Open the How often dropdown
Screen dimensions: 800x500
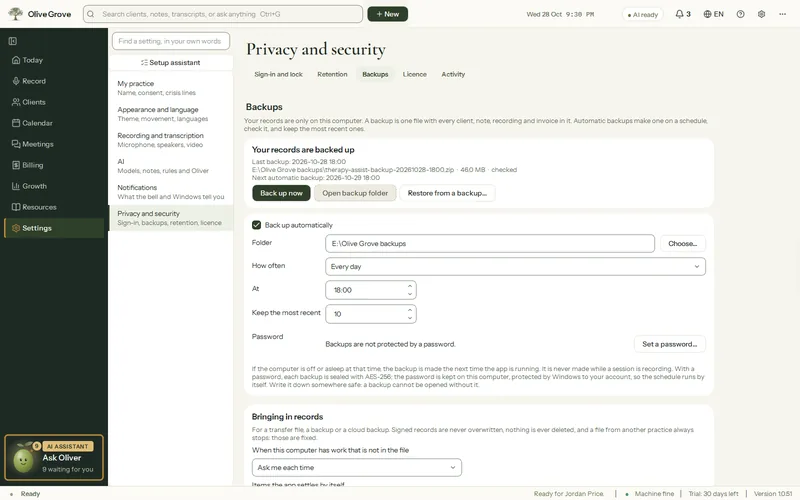coord(515,266)
